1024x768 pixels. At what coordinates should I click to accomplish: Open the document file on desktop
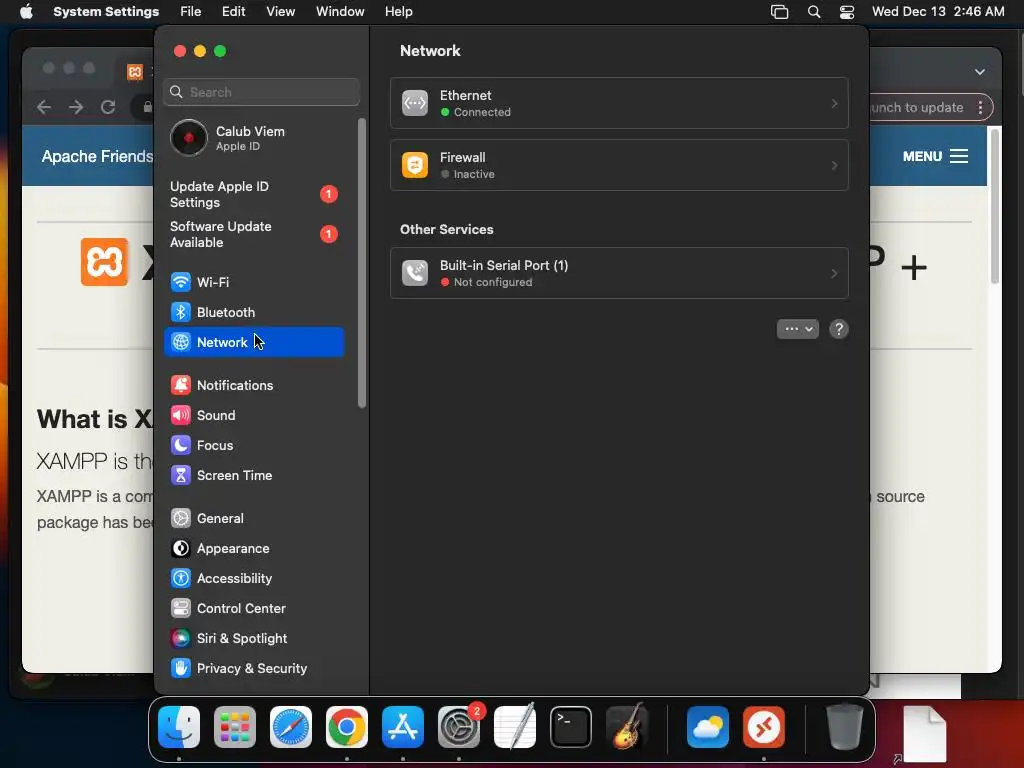[925, 734]
